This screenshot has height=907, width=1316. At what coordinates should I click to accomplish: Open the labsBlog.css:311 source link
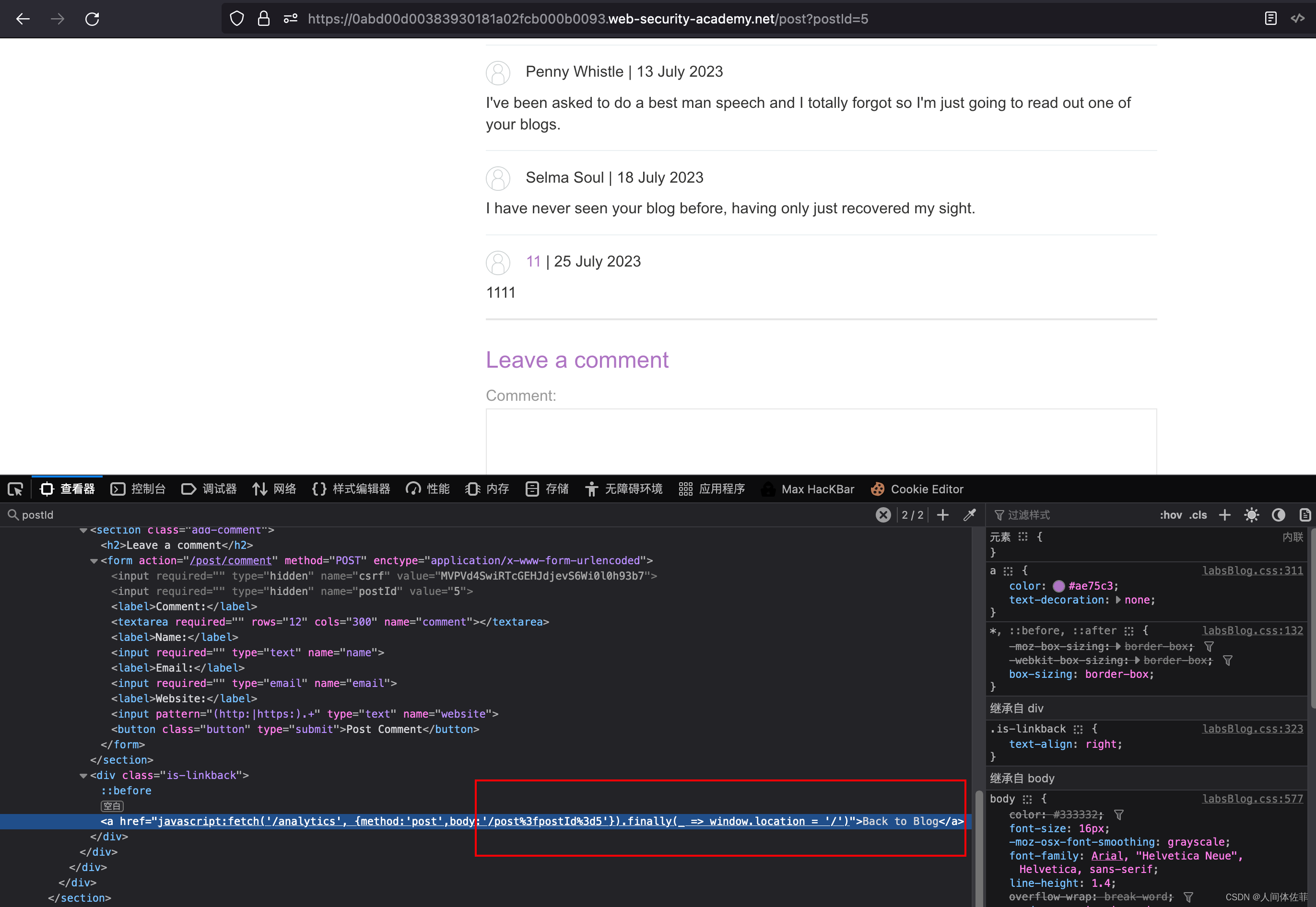[x=1252, y=570]
